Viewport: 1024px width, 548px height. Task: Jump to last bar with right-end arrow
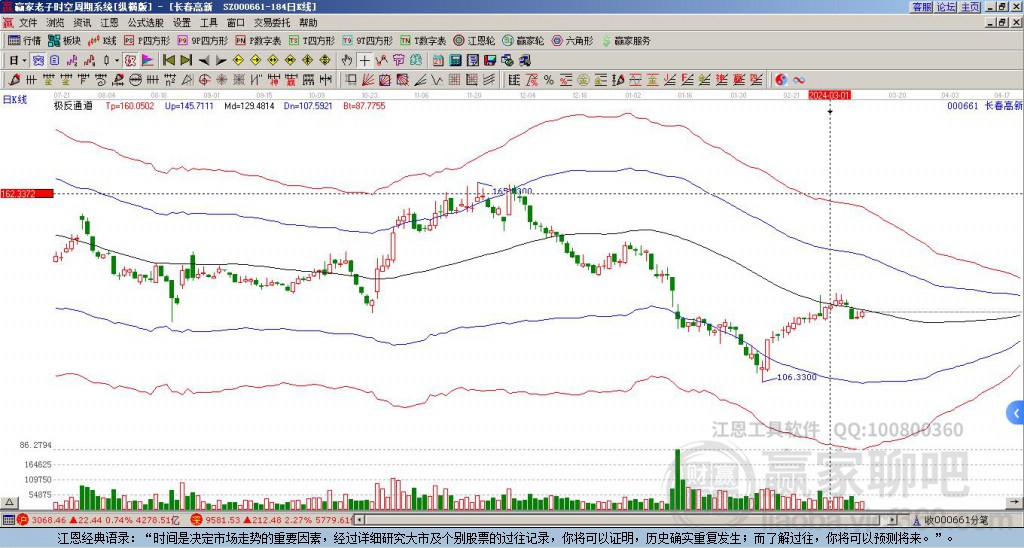186,61
